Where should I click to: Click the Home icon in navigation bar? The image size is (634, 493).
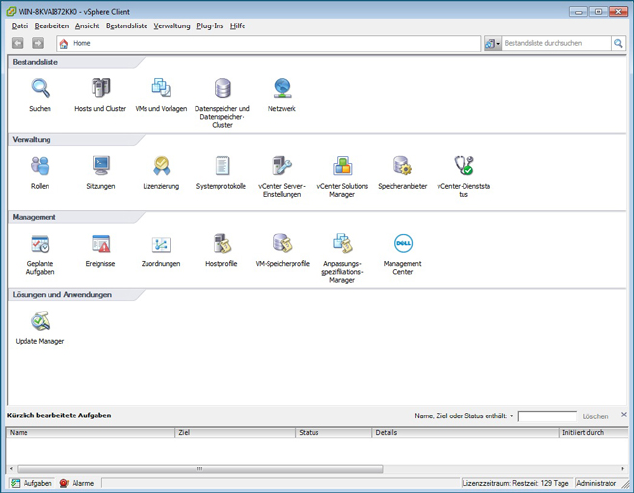pyautogui.click(x=64, y=44)
